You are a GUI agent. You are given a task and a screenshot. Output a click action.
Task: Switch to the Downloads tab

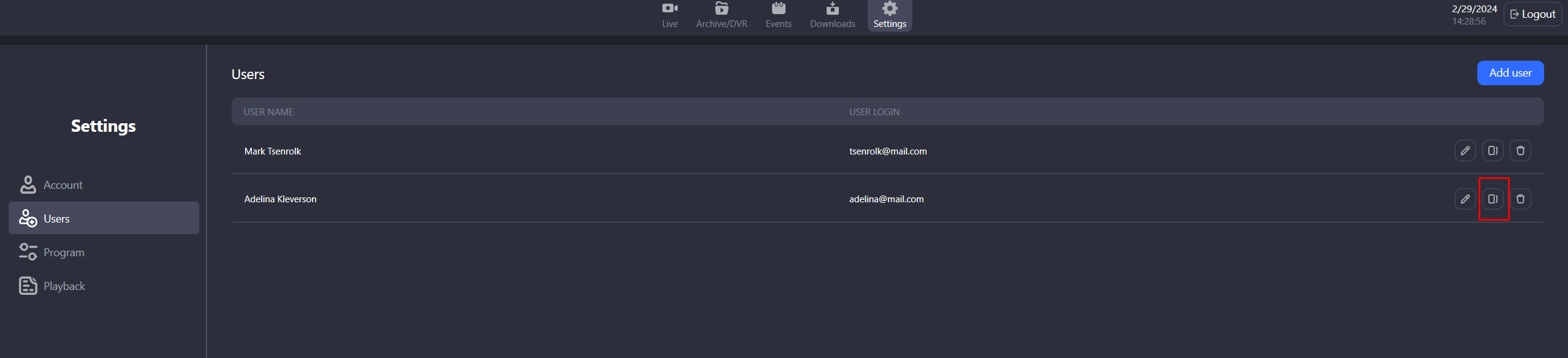click(x=832, y=15)
